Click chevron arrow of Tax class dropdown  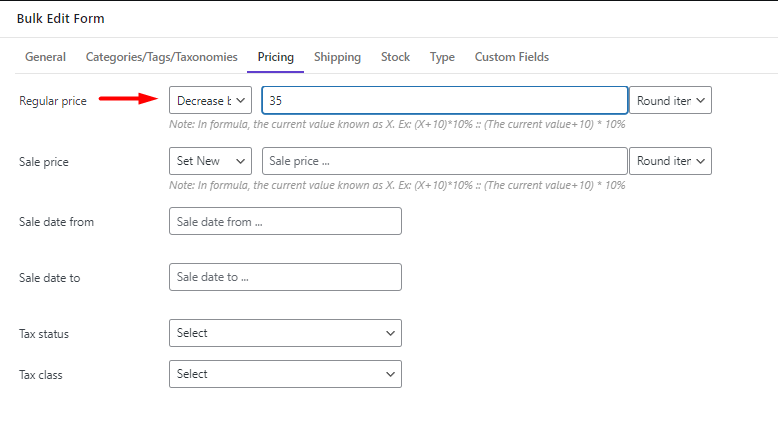390,375
